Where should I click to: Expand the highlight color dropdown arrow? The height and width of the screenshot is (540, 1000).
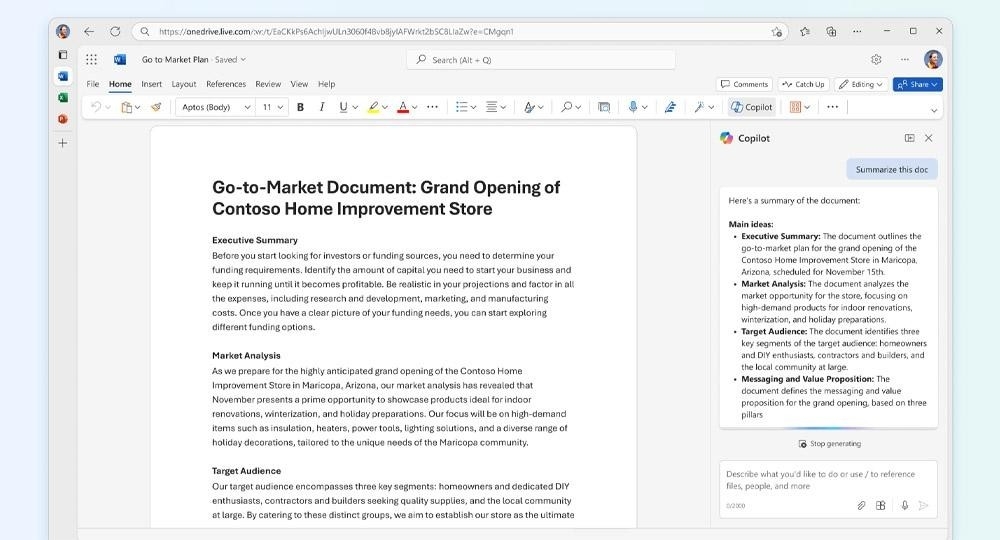pos(385,107)
